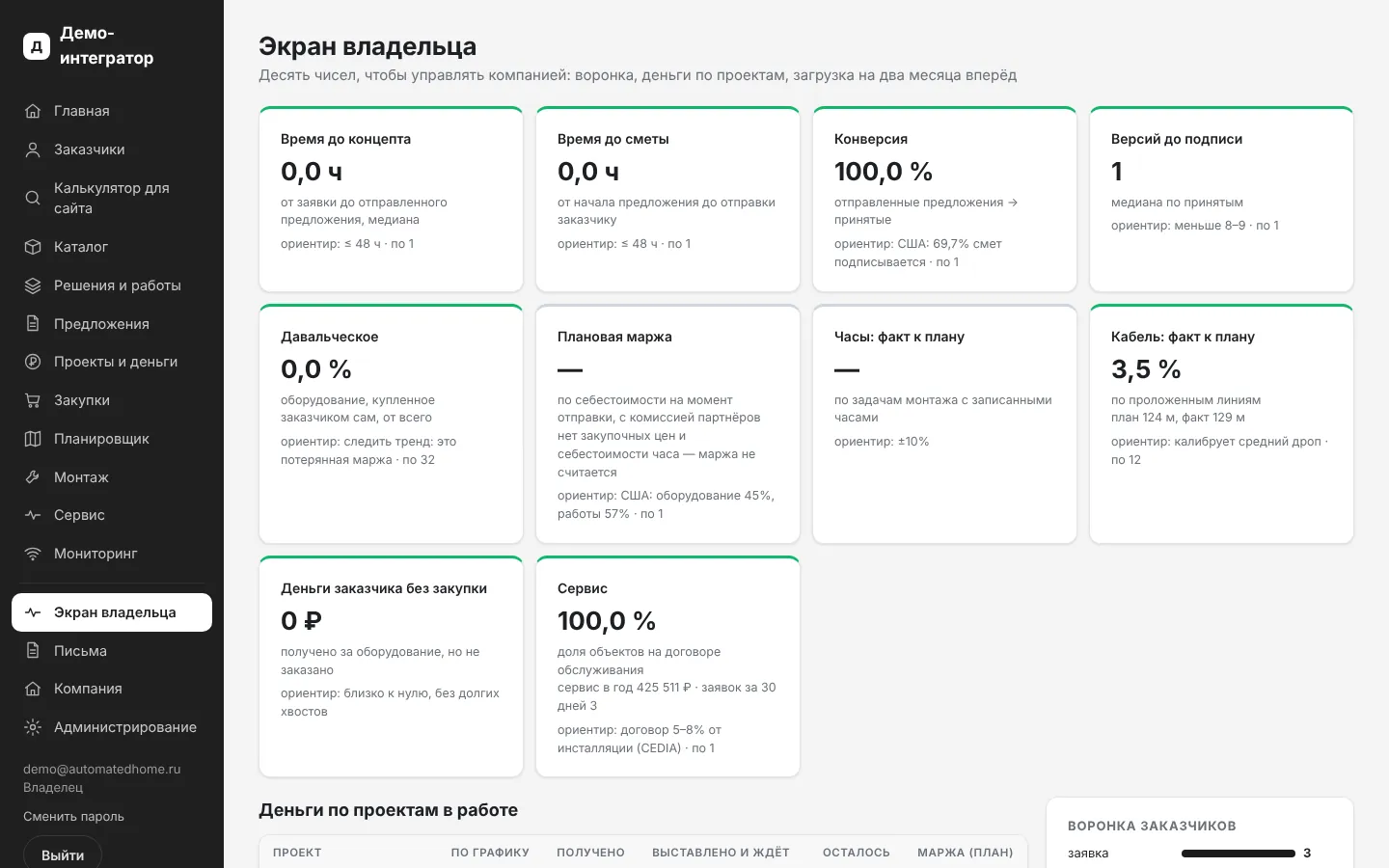Click the home icon beside Главная
This screenshot has height=868, width=1389.
33,111
